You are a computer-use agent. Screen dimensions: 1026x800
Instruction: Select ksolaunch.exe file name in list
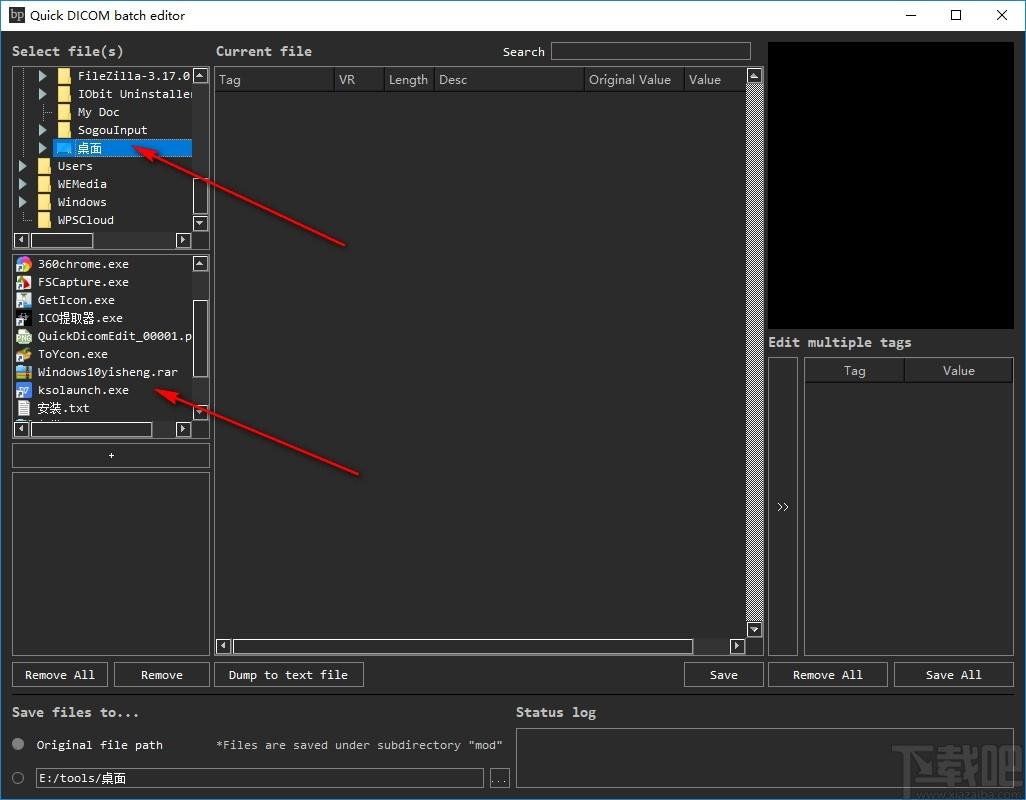pos(83,390)
